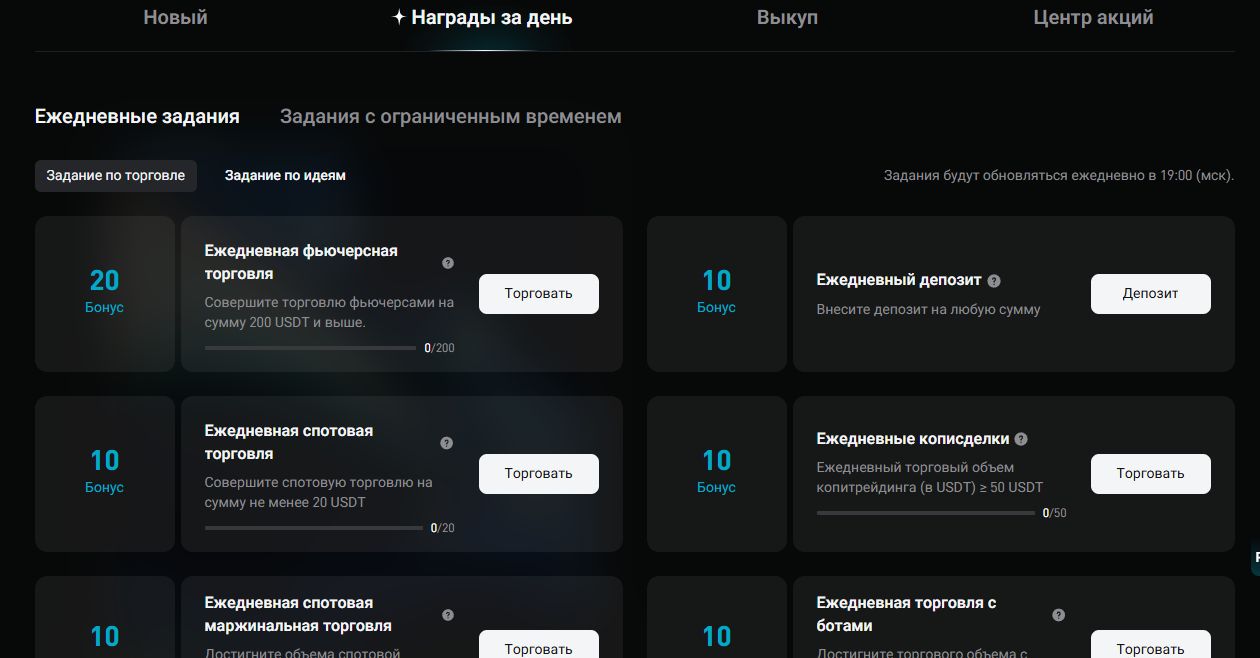Click Торговать for daily spot trading
This screenshot has width=1260, height=658.
(x=539, y=474)
